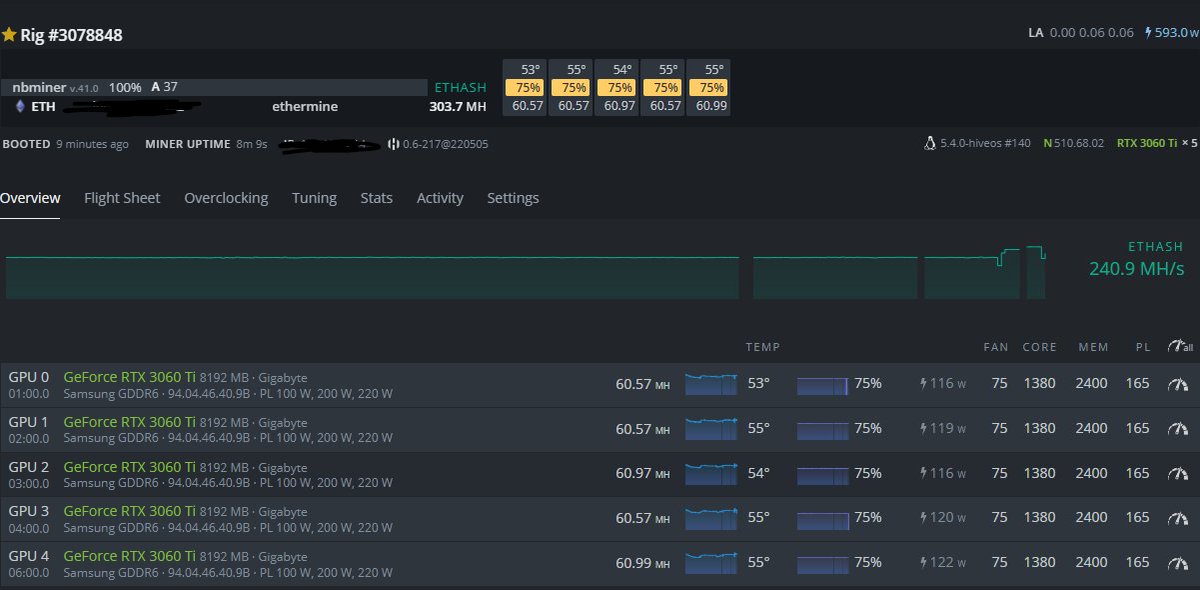This screenshot has width=1200, height=590.
Task: Click GPU 4 hashrate mini chart
Action: coord(711,563)
